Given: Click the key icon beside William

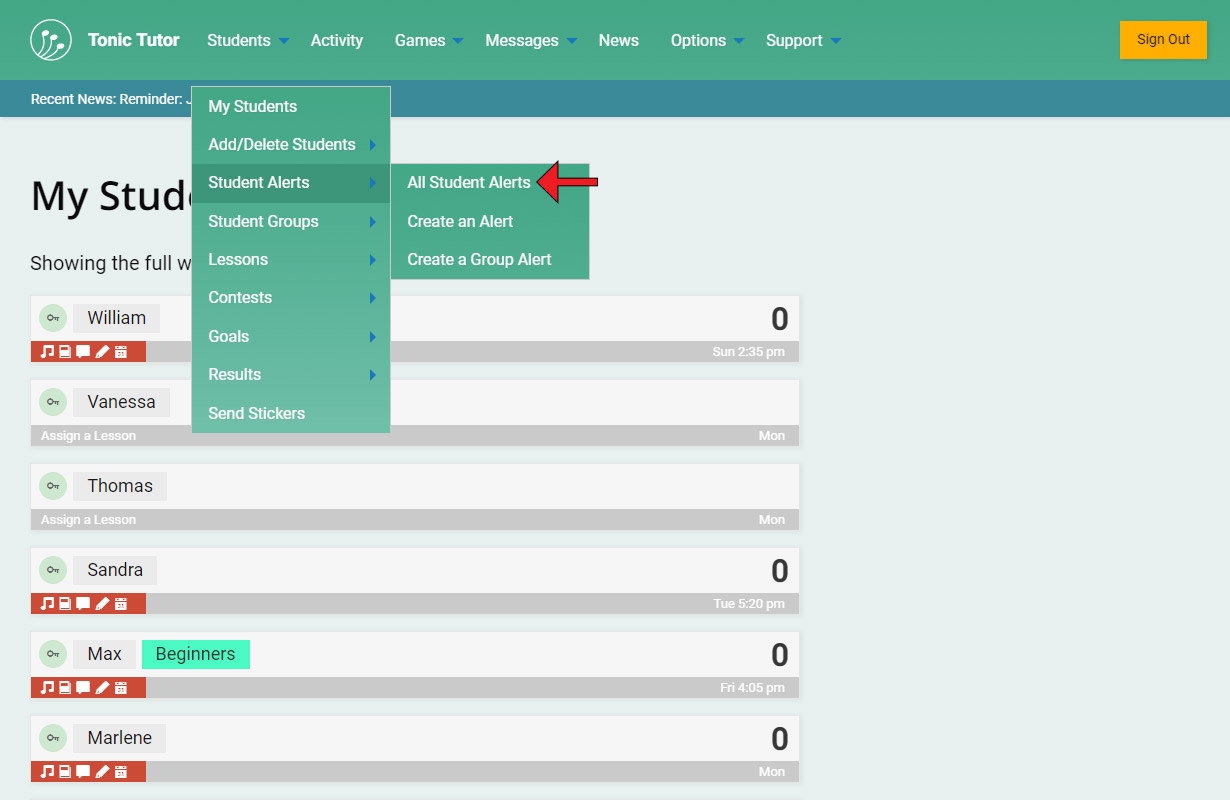Looking at the screenshot, I should tap(53, 318).
